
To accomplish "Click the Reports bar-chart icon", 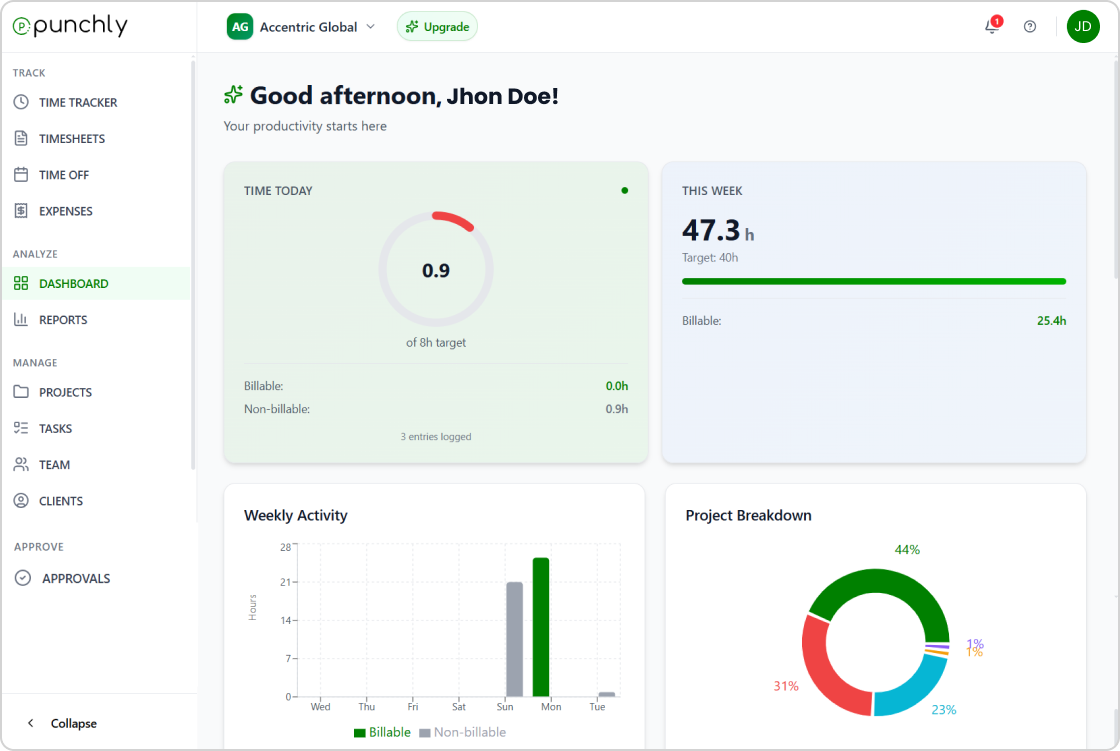I will (x=22, y=319).
